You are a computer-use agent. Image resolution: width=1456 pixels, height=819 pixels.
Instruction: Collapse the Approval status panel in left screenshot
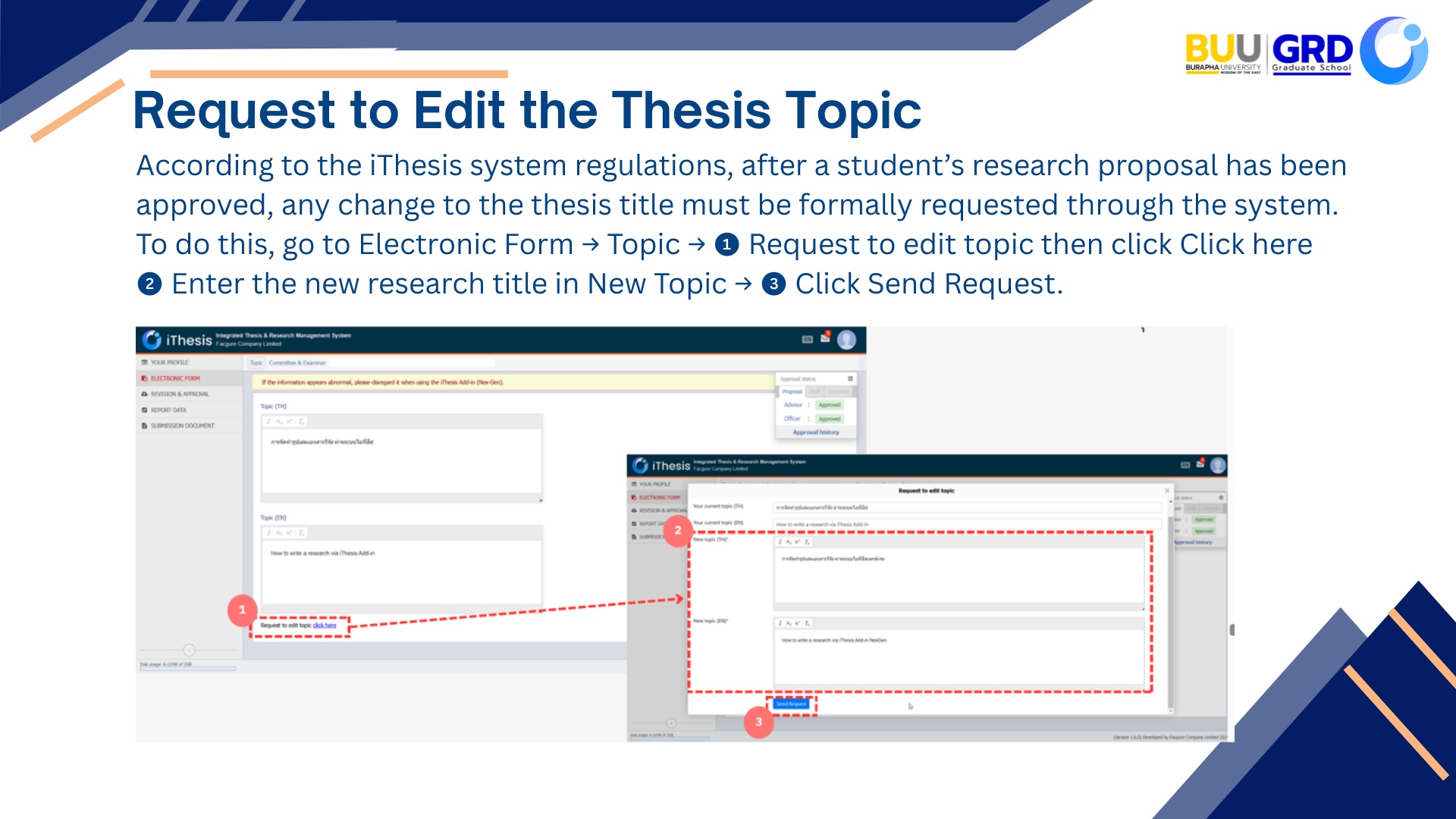(850, 378)
